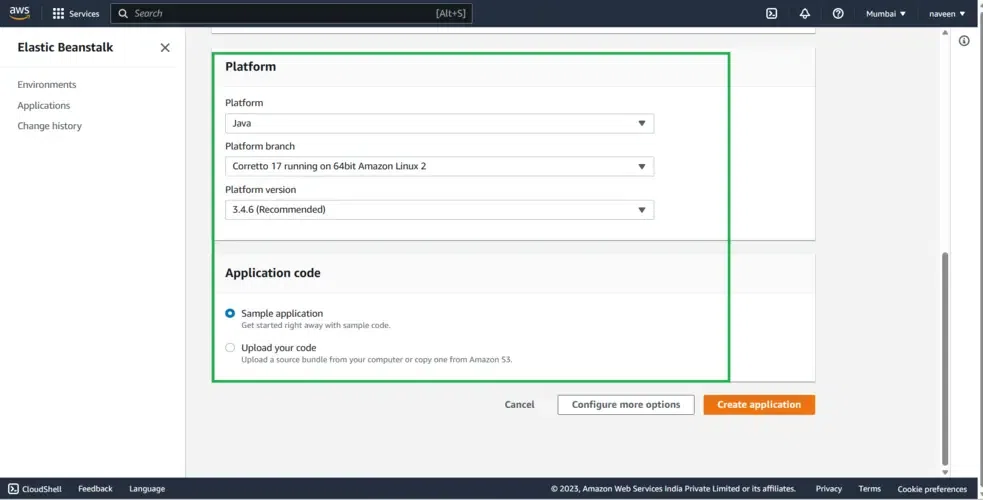Click the CloudShell footer label
The width and height of the screenshot is (983, 500).
pos(42,489)
